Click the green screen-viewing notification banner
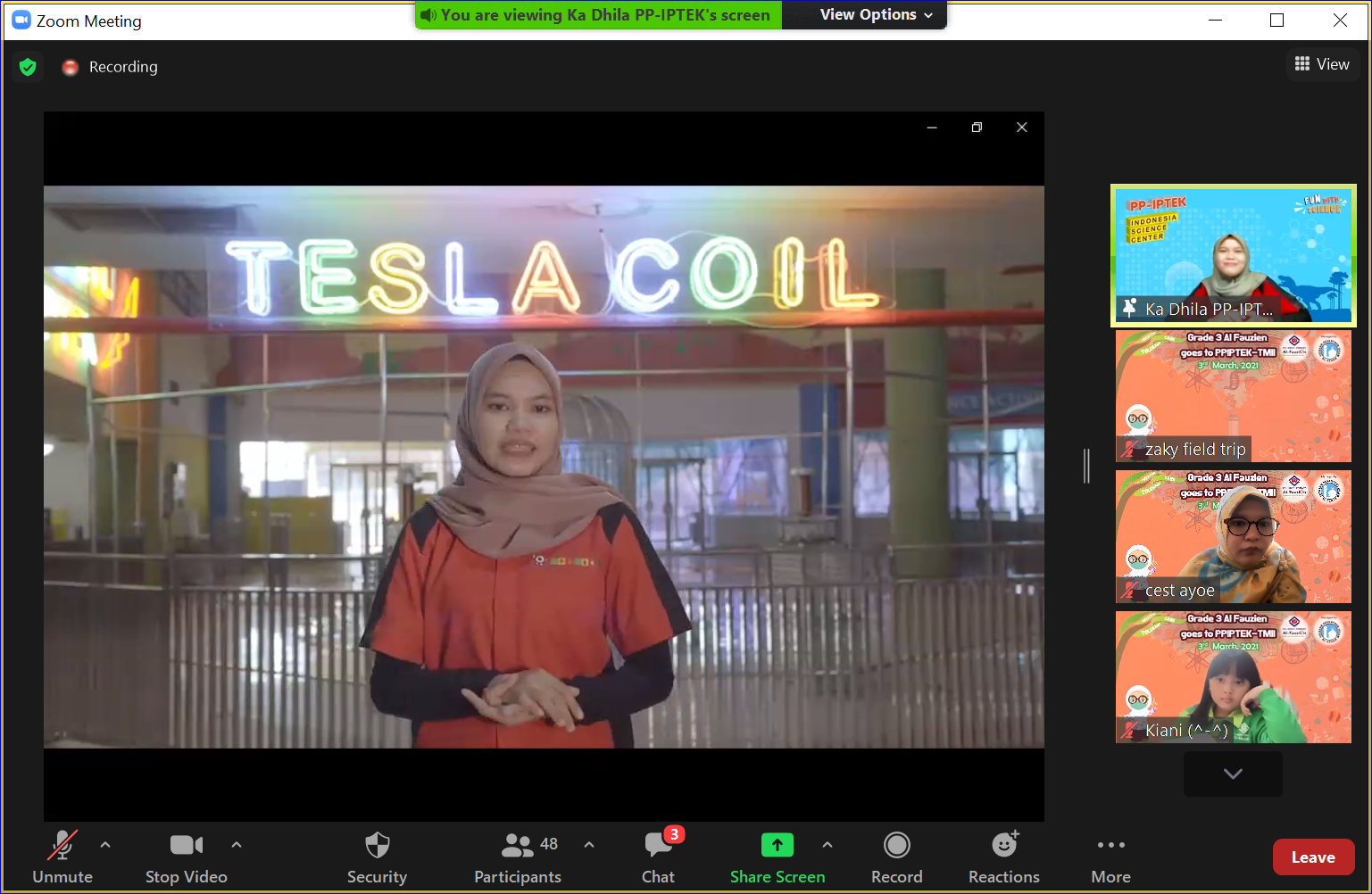The image size is (1372, 894). pyautogui.click(x=598, y=14)
